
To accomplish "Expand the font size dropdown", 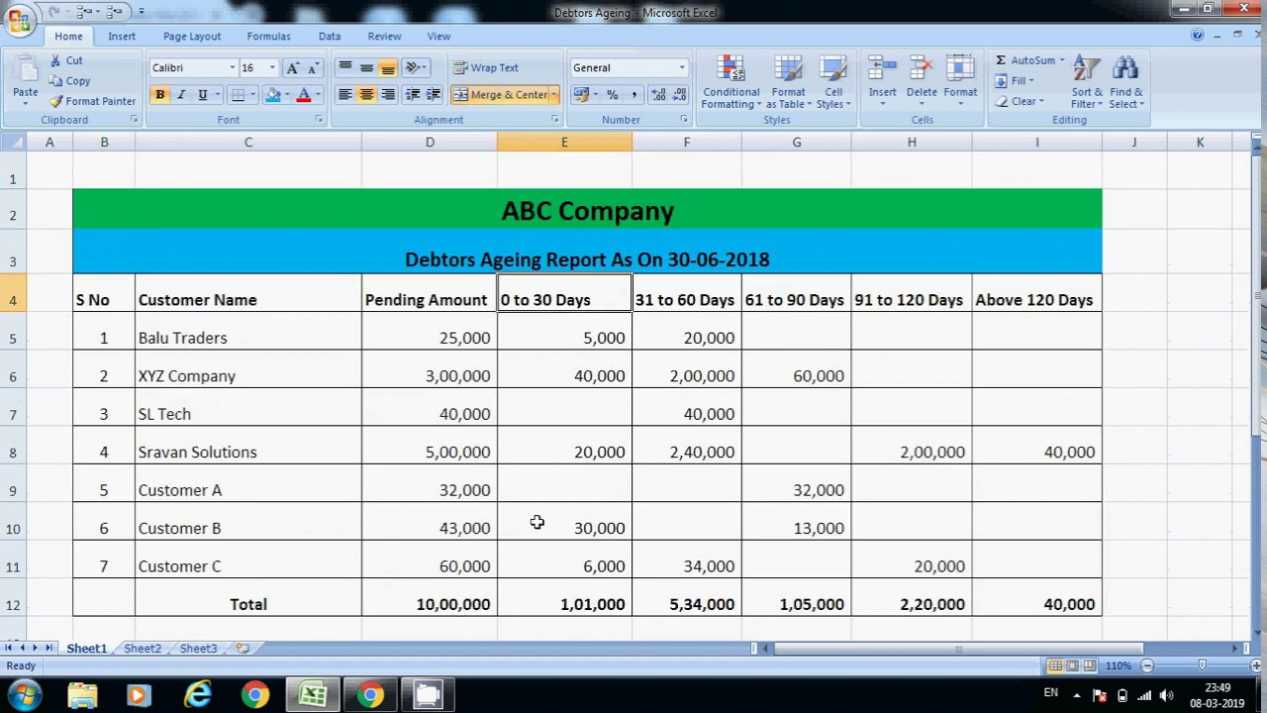I will coord(272,68).
